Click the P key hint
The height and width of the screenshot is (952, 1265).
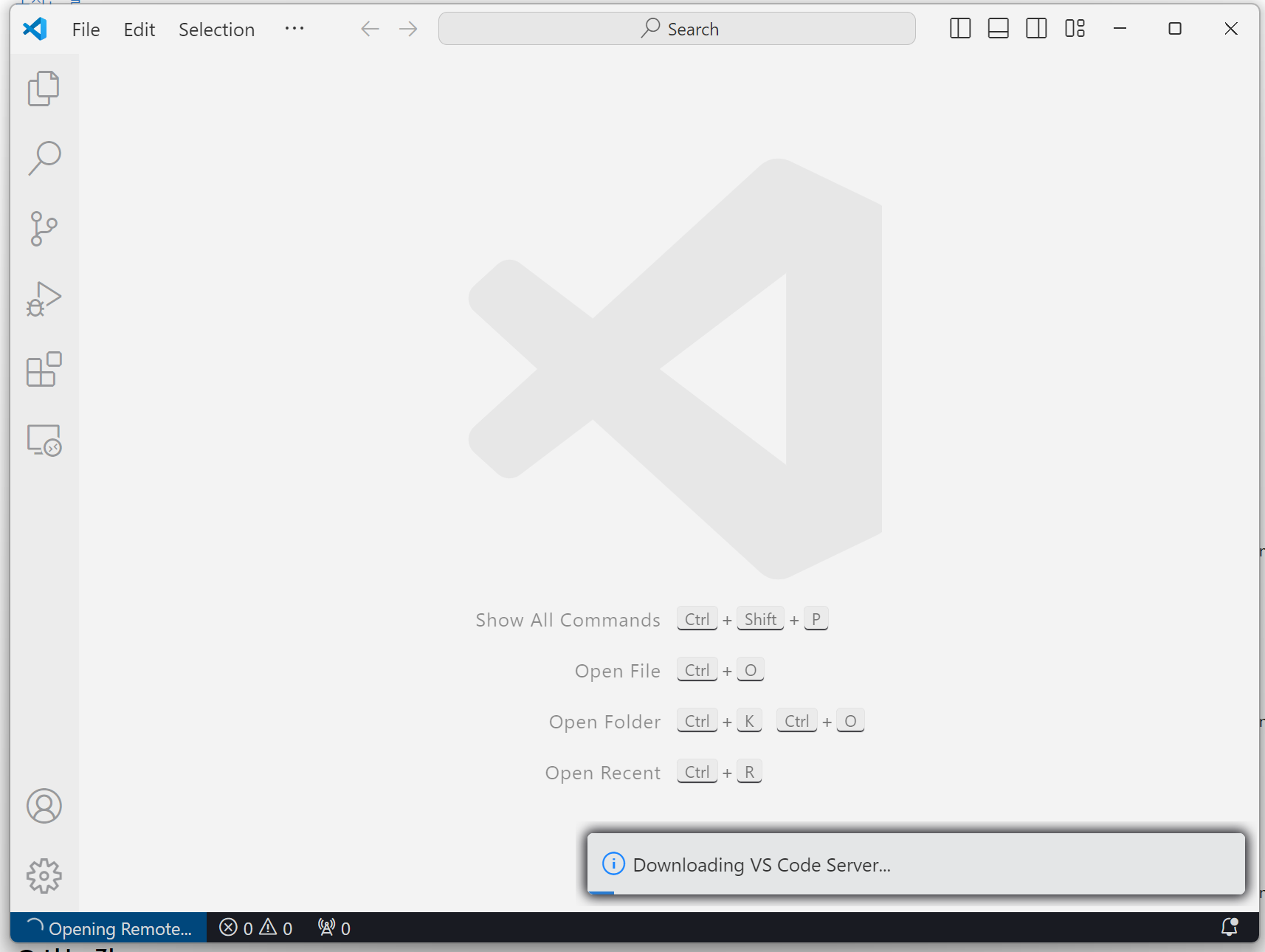[816, 619]
